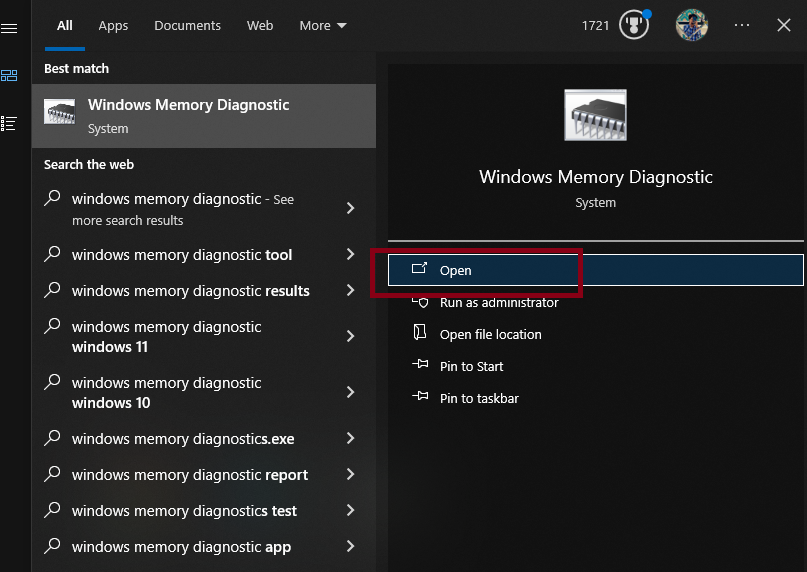This screenshot has height=572, width=807.
Task: Open the three-dot options menu
Action: click(x=742, y=26)
